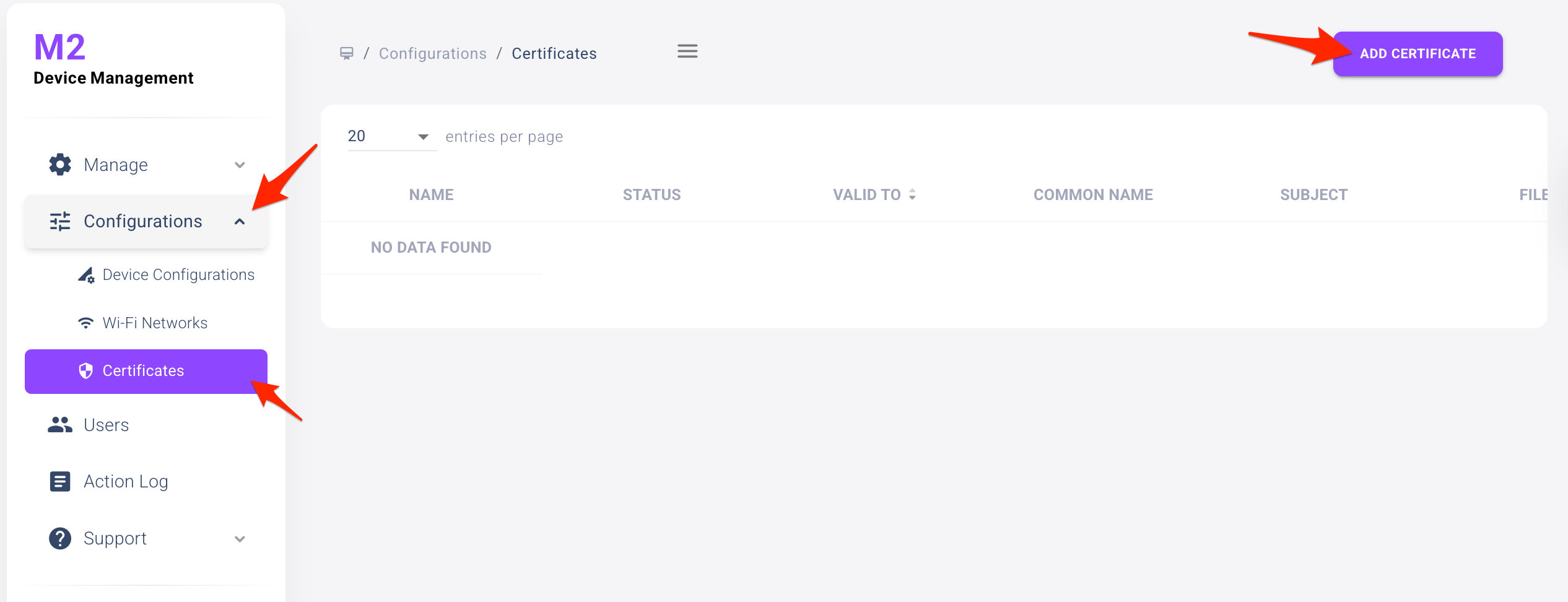Open Wi-Fi Networks in sidebar
The height and width of the screenshot is (602, 1568).
pyautogui.click(x=155, y=323)
